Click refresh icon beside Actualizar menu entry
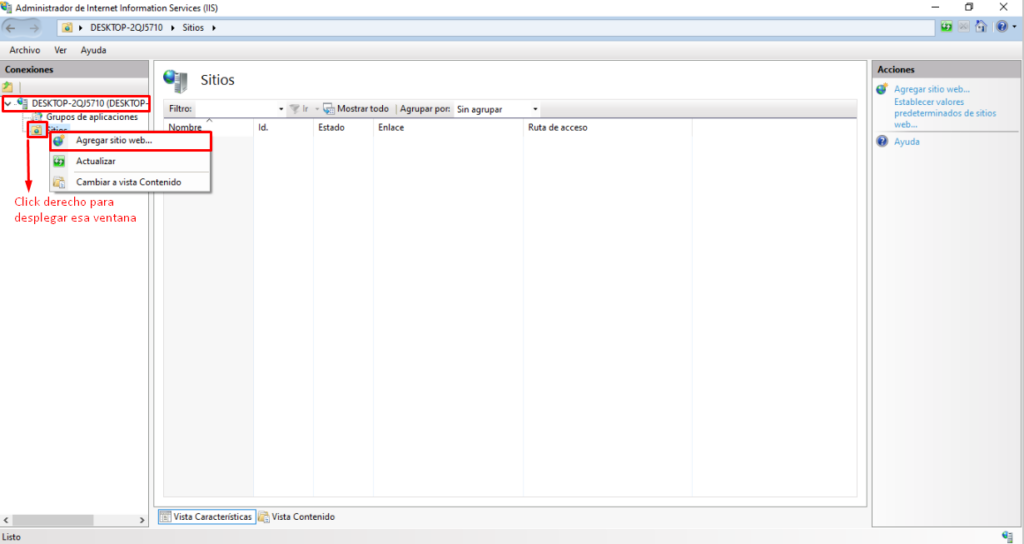 point(59,161)
